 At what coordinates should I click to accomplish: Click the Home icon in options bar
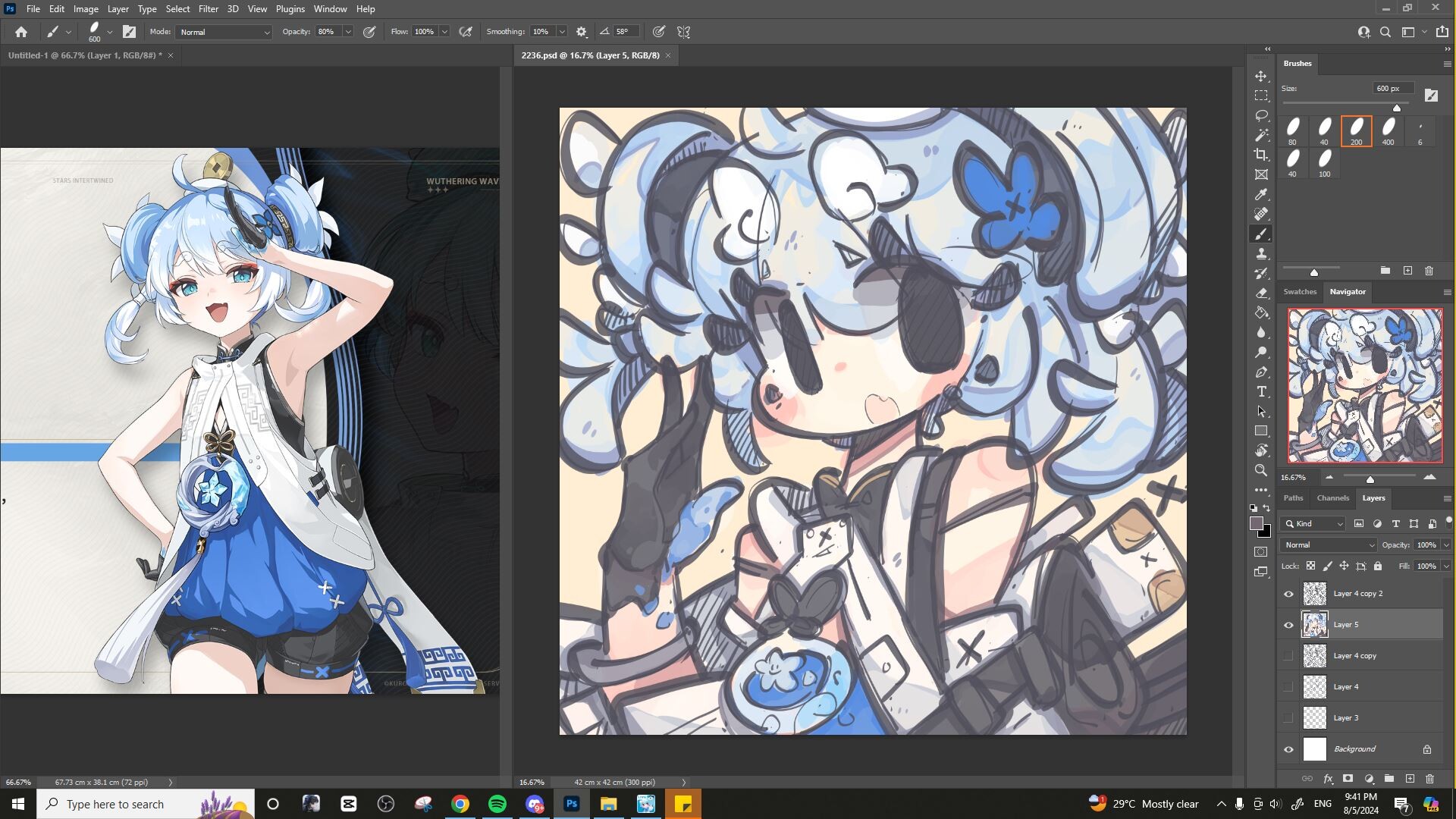[x=21, y=32]
